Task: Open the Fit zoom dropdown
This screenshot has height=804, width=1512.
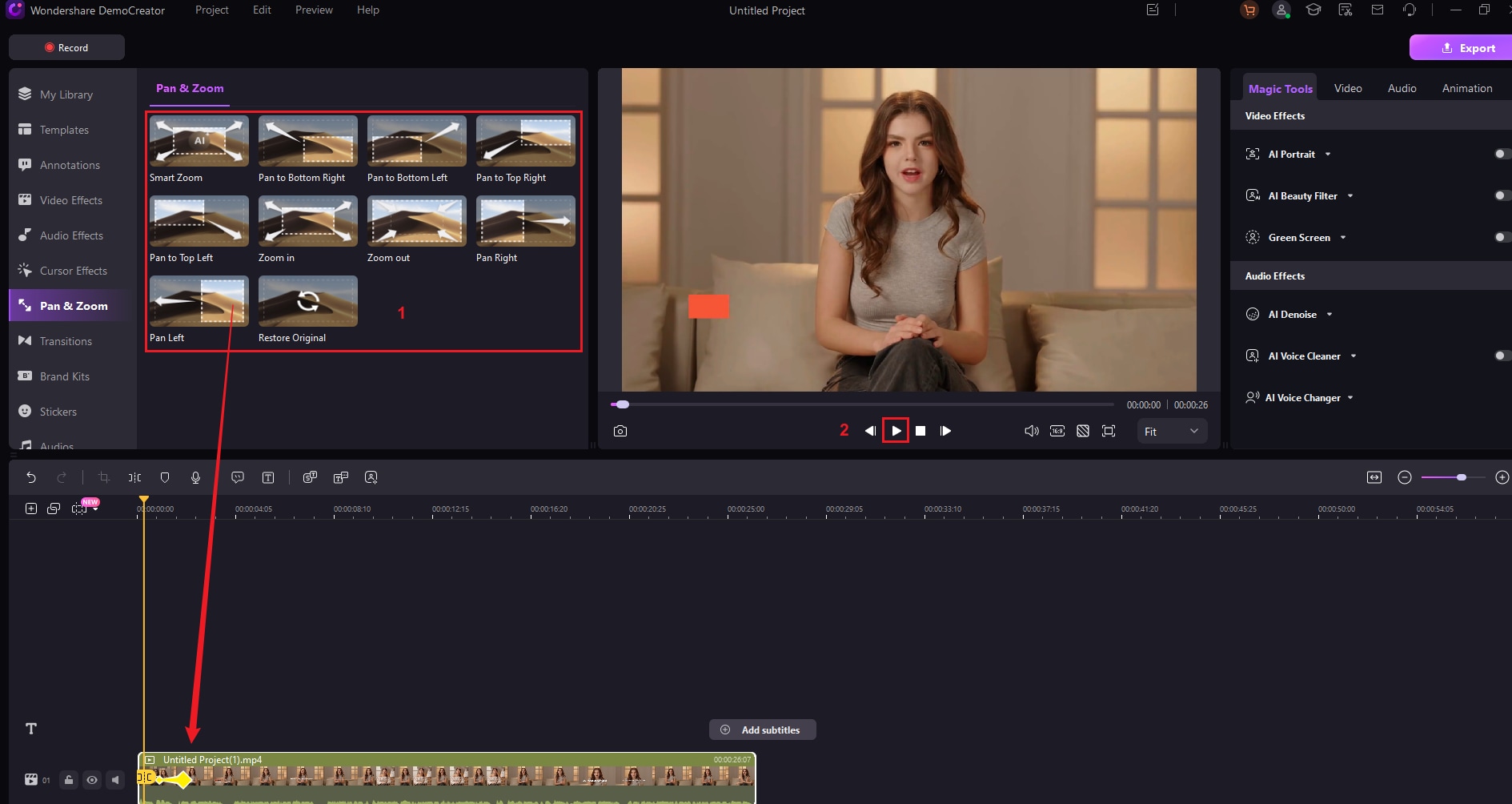Action: 1171,432
